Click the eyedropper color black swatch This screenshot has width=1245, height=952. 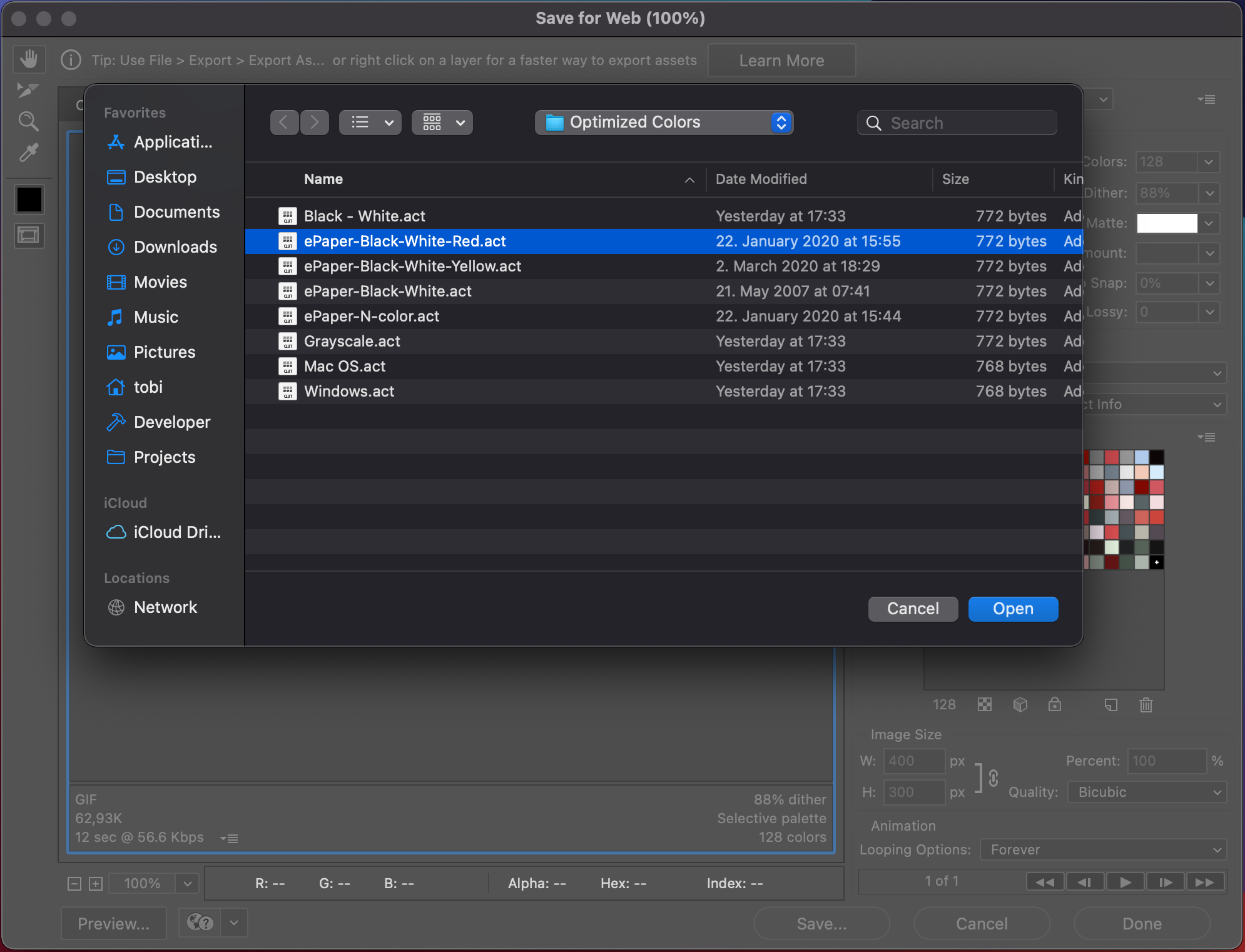[x=29, y=200]
